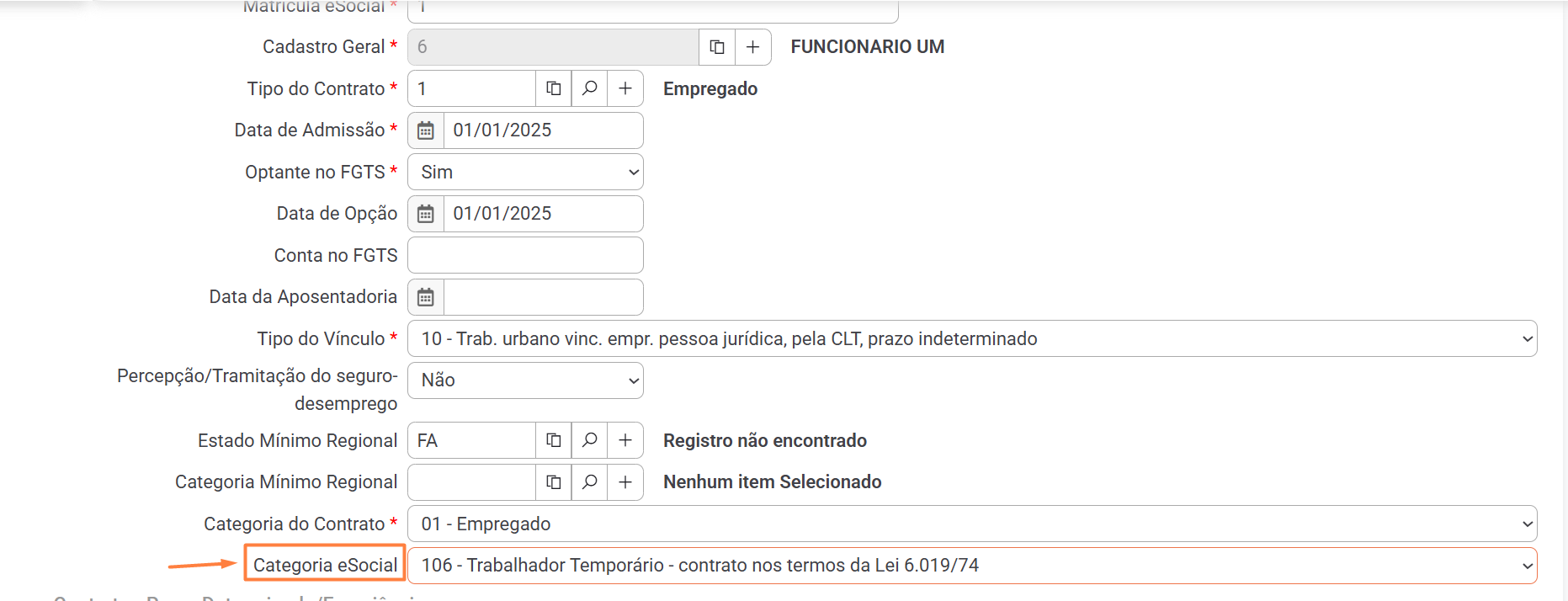Open calendar for Data da Aposentadoria
The image size is (1568, 601).
coord(426,297)
